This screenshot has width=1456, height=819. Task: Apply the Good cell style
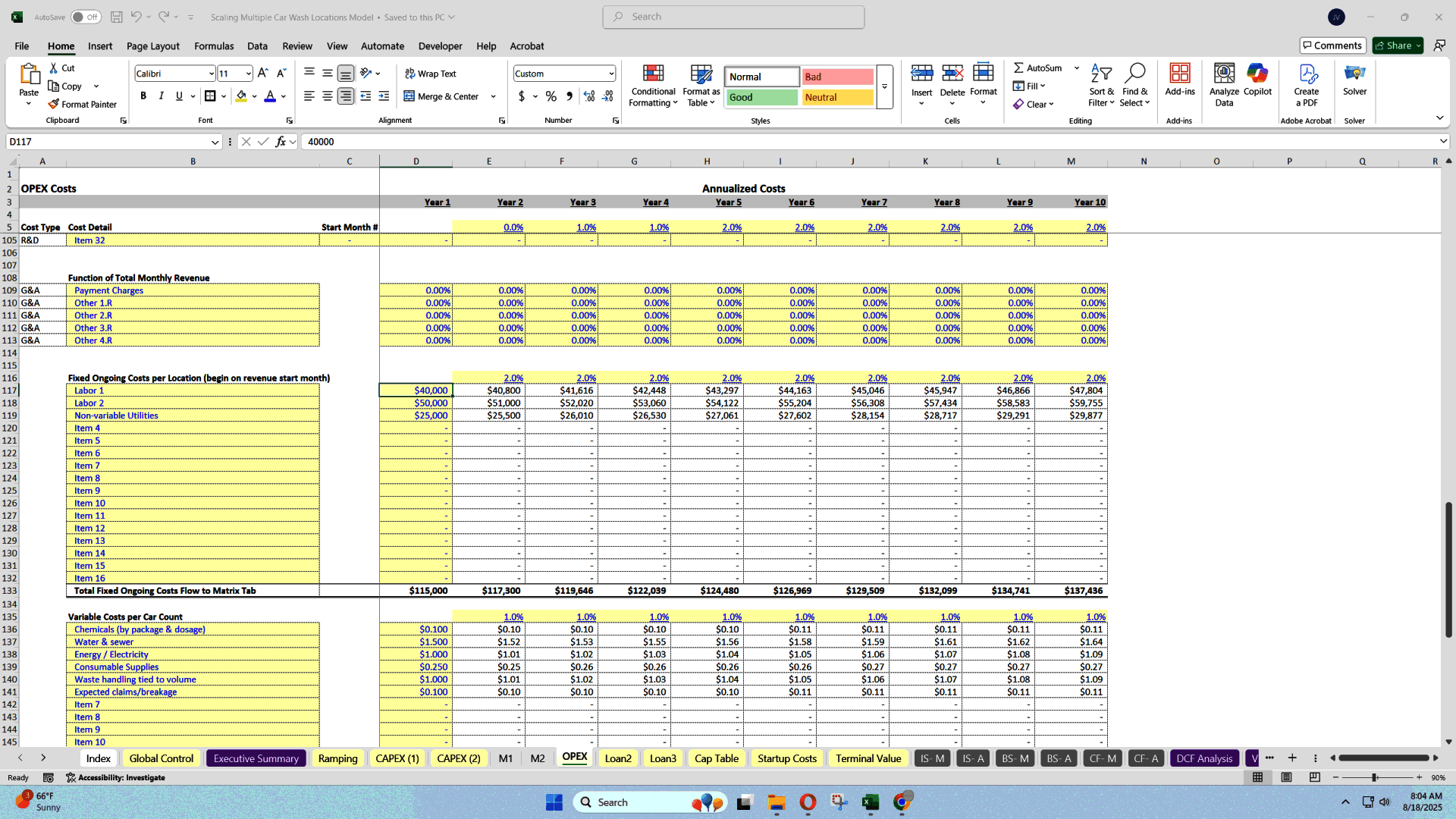pos(761,97)
